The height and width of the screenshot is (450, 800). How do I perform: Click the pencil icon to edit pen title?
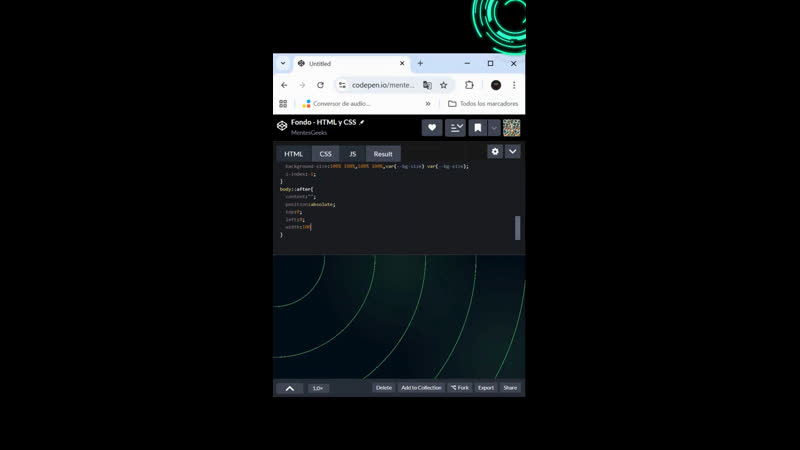362,122
